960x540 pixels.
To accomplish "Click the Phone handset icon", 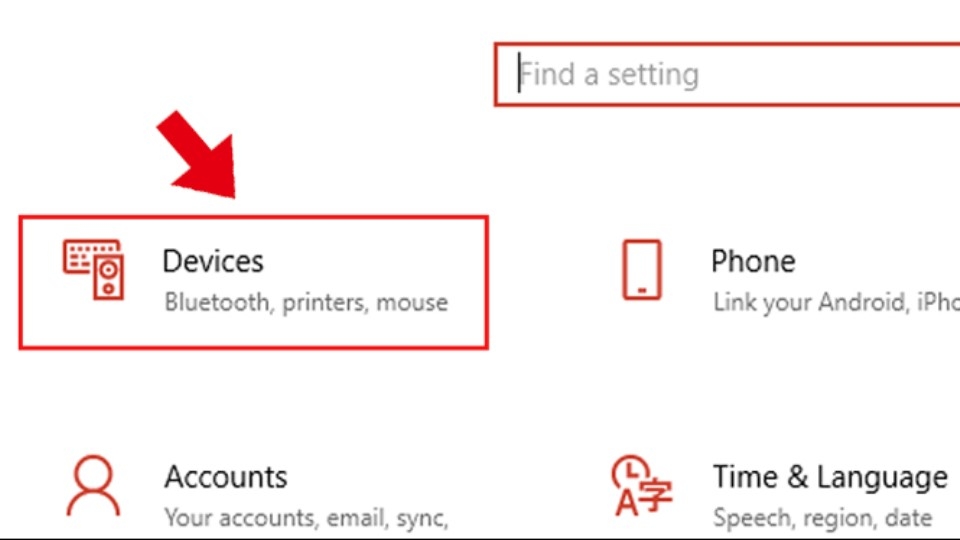I will tap(642, 269).
